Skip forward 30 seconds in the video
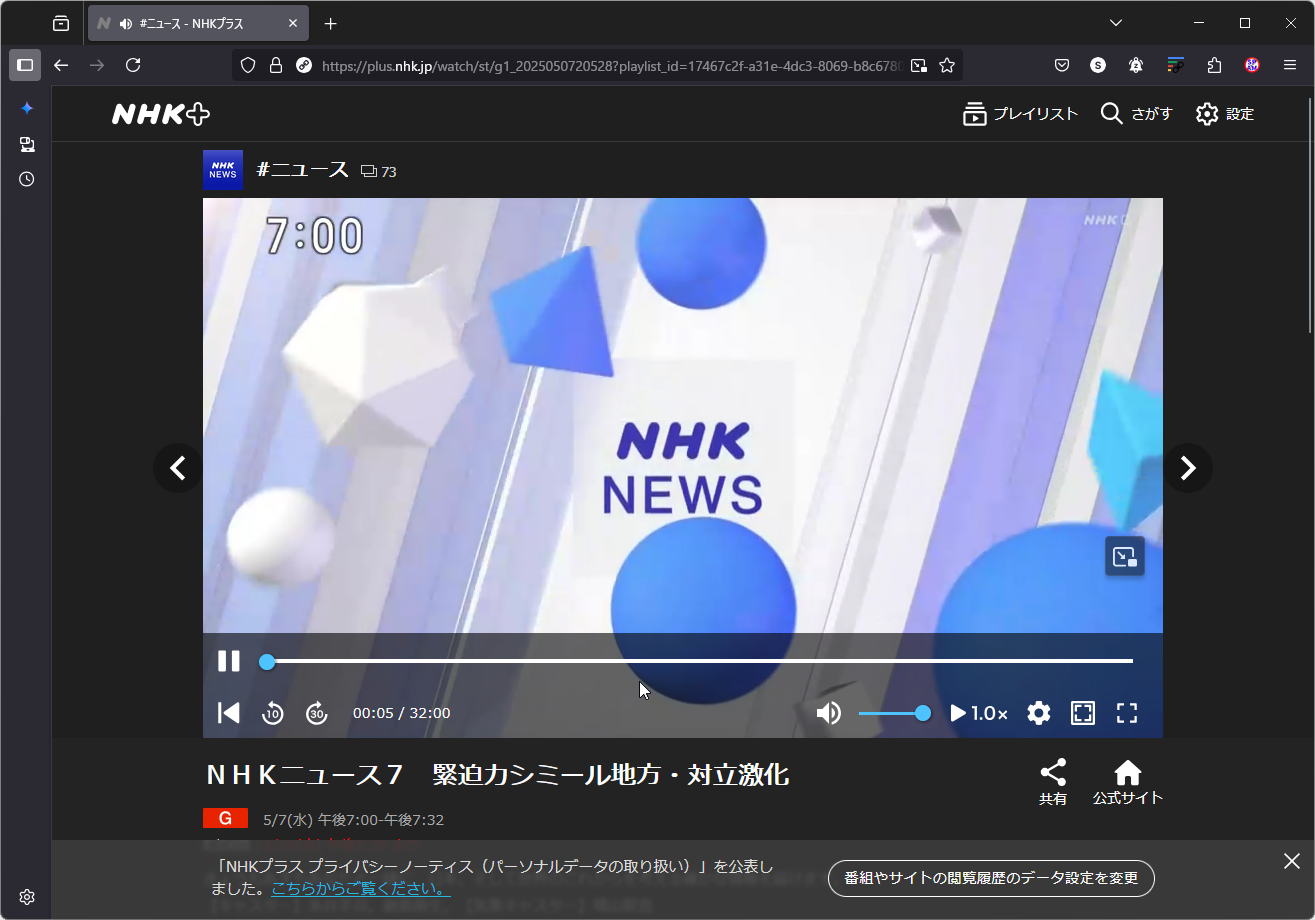Image resolution: width=1315 pixels, height=920 pixels. tap(316, 713)
